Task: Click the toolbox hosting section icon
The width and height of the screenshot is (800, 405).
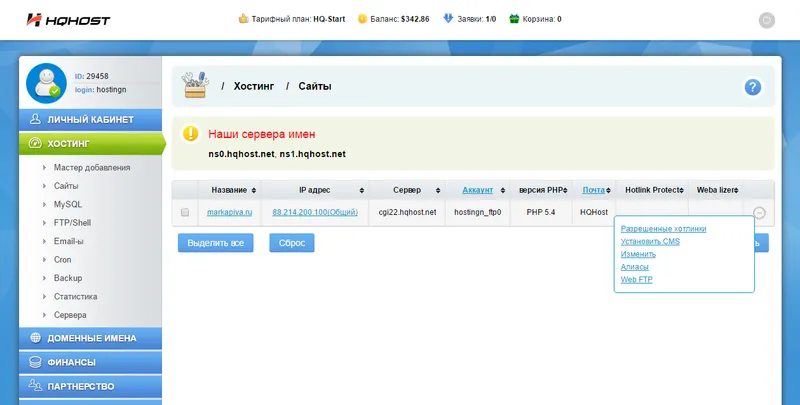Action: tap(195, 85)
